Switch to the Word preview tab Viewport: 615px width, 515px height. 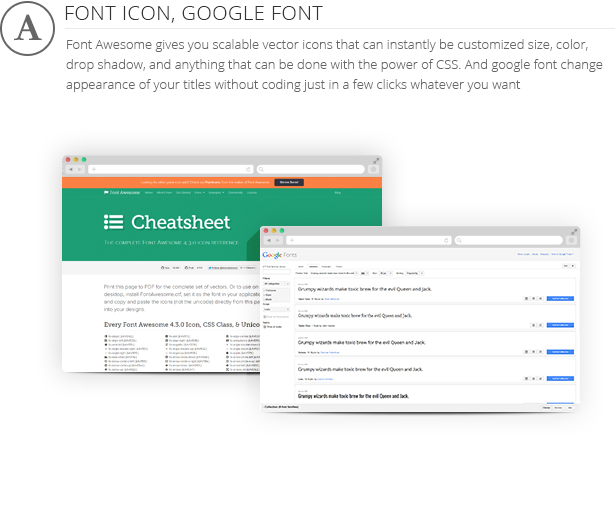[301, 267]
